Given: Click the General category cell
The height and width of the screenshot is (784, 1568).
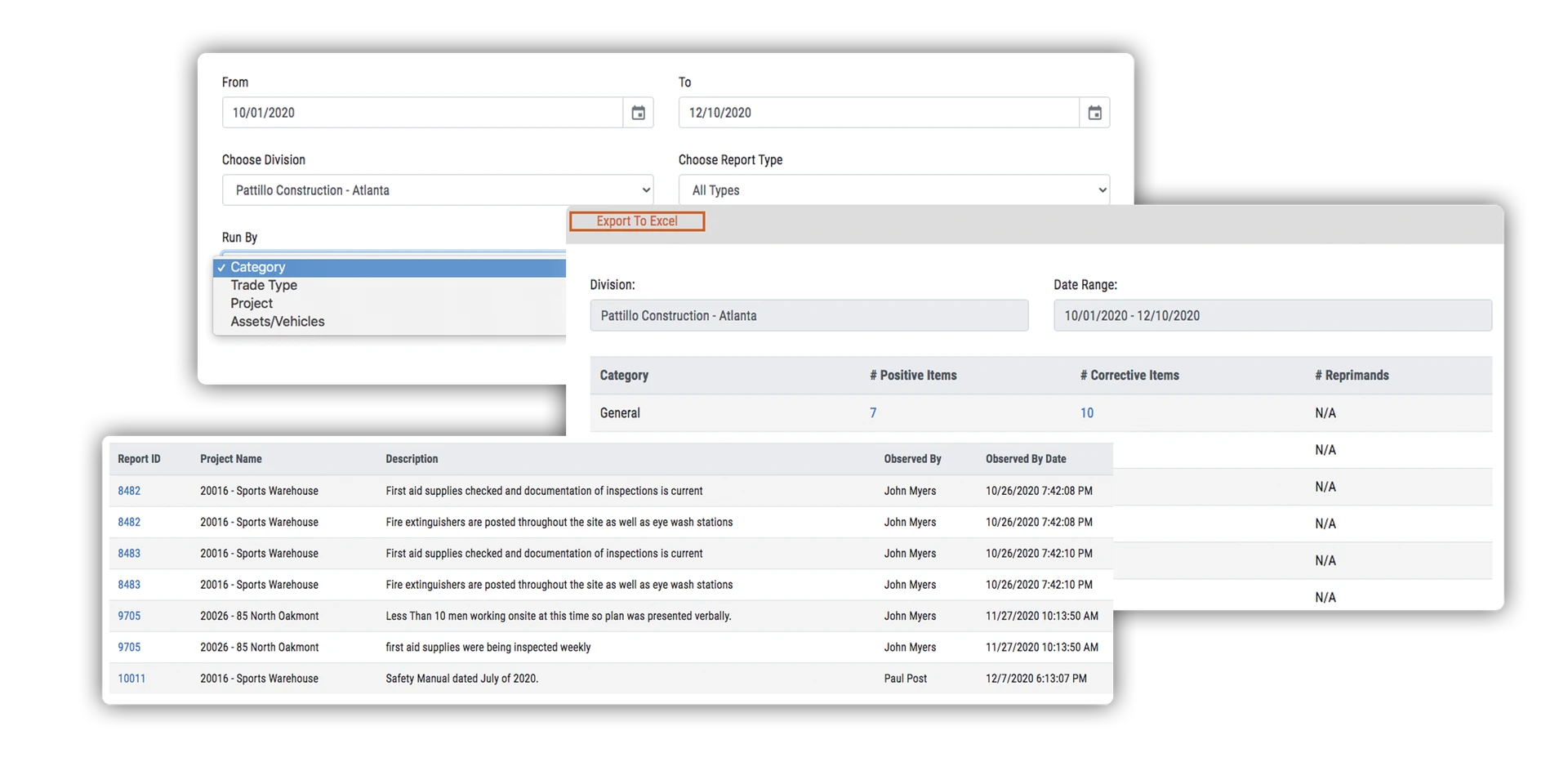Looking at the screenshot, I should tap(620, 413).
